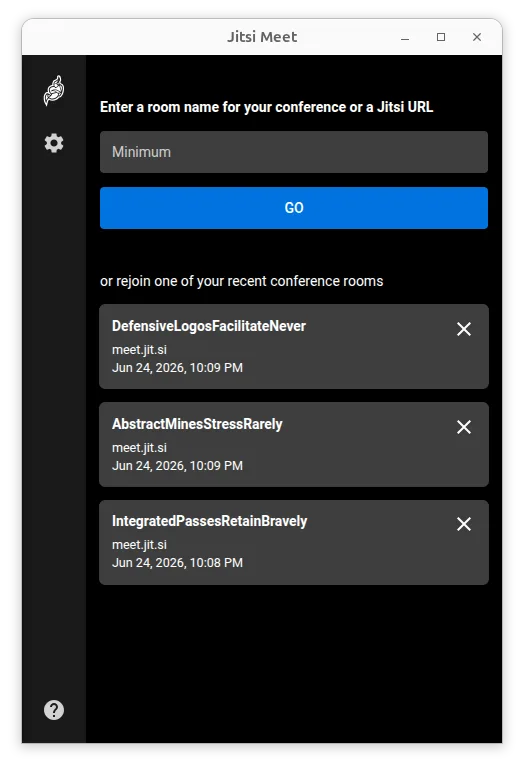The image size is (524, 768).
Task: Click the Jun 24, 2026, 10:08 PM timestamp
Action: pyautogui.click(x=177, y=563)
